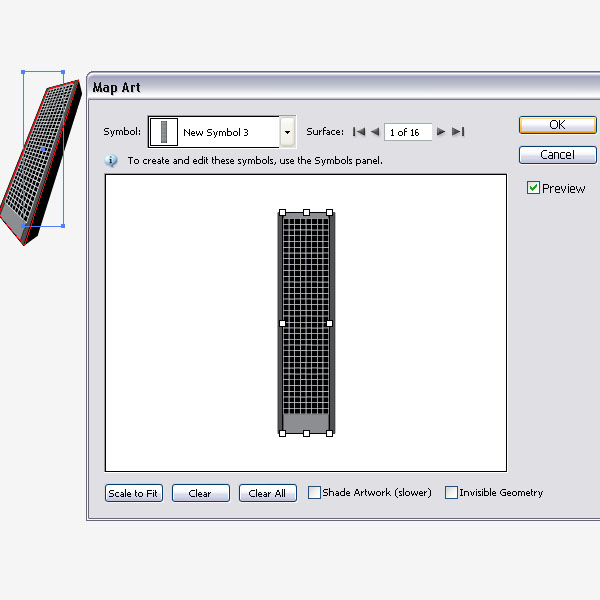Enable Shade Artwork (slower) checkbox
Screen dimensions: 600x600
click(x=314, y=492)
